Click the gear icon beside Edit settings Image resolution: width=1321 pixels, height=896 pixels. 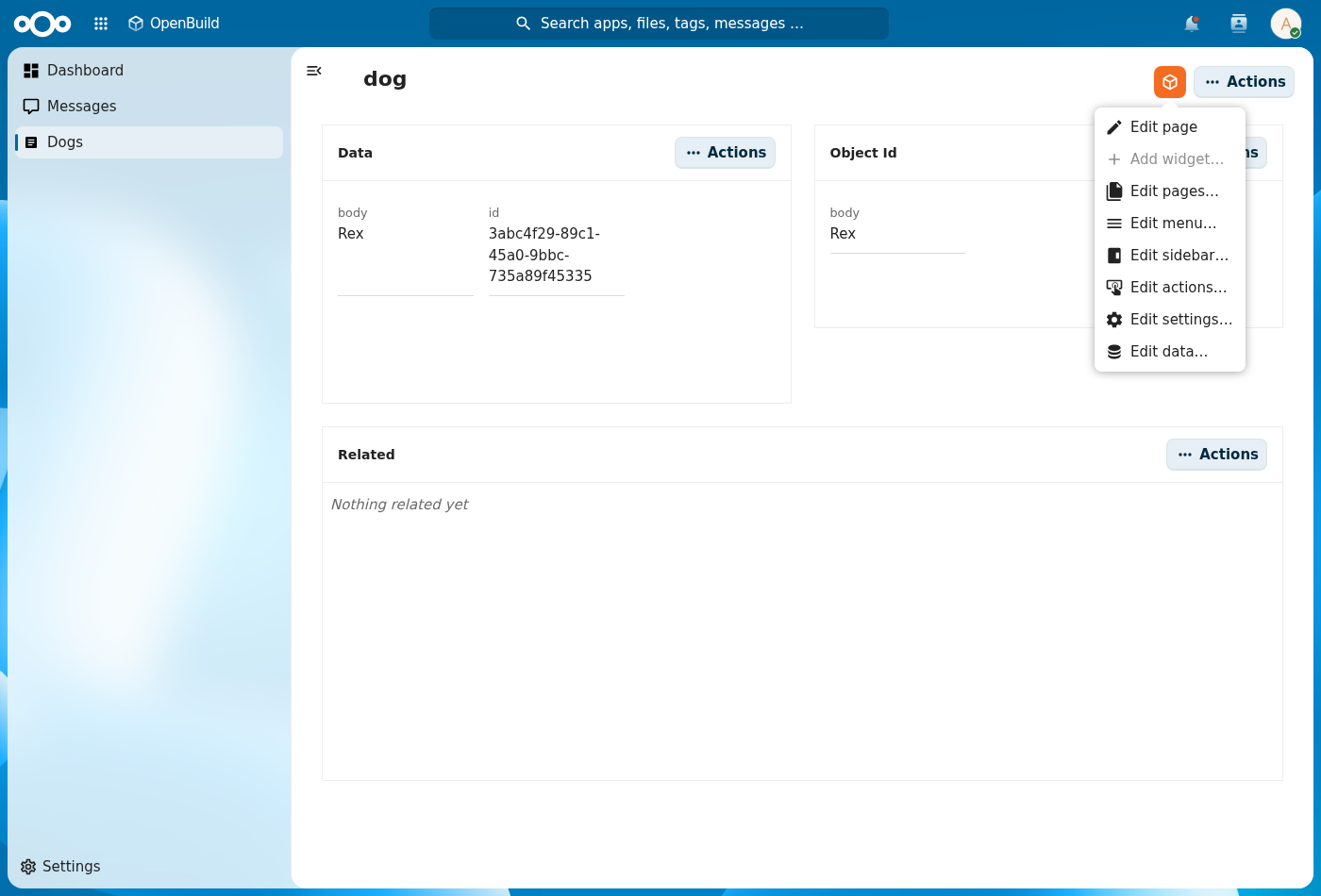pyautogui.click(x=1114, y=320)
